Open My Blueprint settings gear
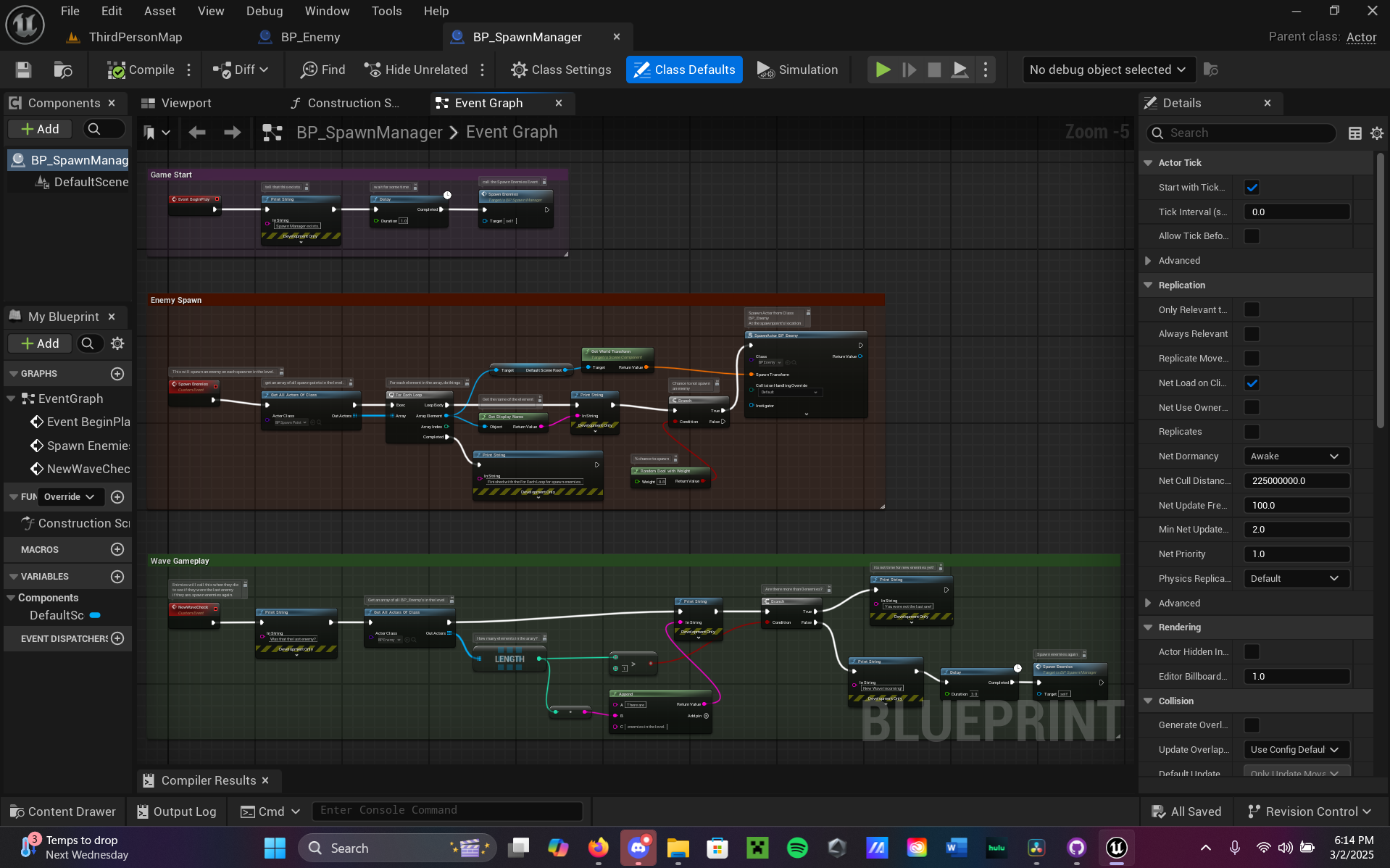Viewport: 1390px width, 868px height. pos(117,343)
